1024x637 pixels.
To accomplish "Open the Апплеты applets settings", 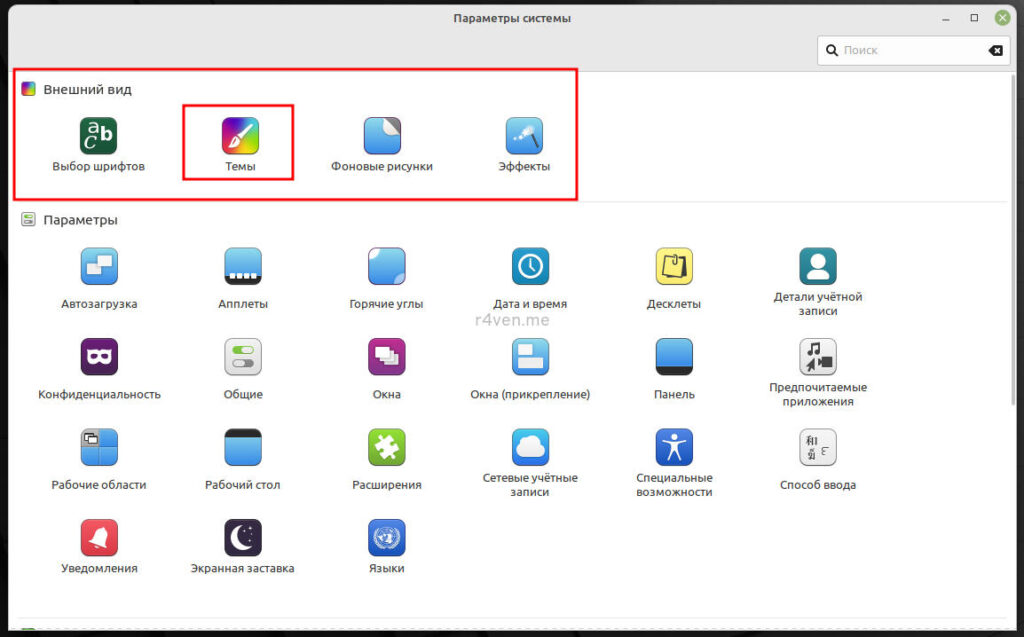I will 243,267.
